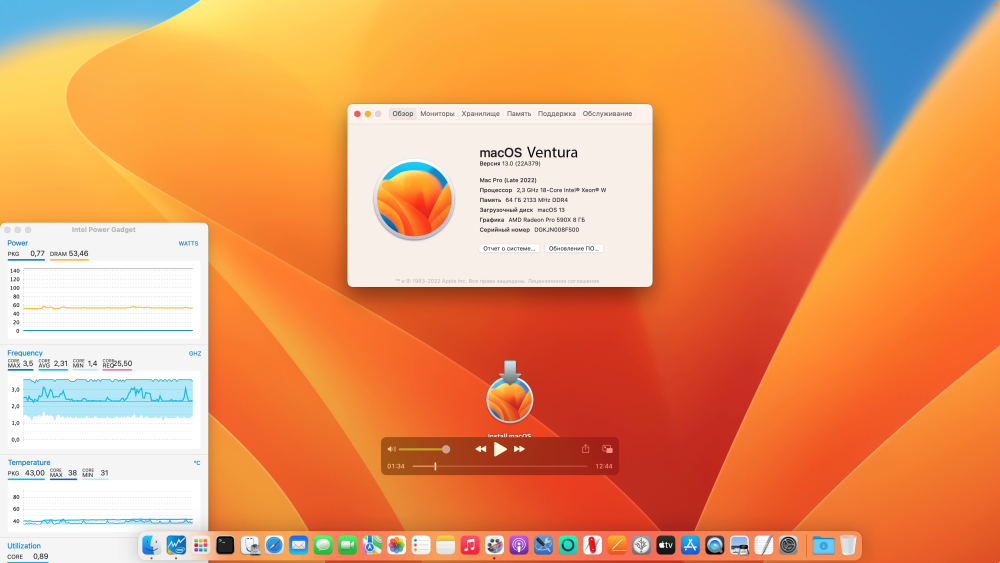Click the Mac Pro (Late 2022) text
This screenshot has height=563, width=1000.
pyautogui.click(x=508, y=180)
